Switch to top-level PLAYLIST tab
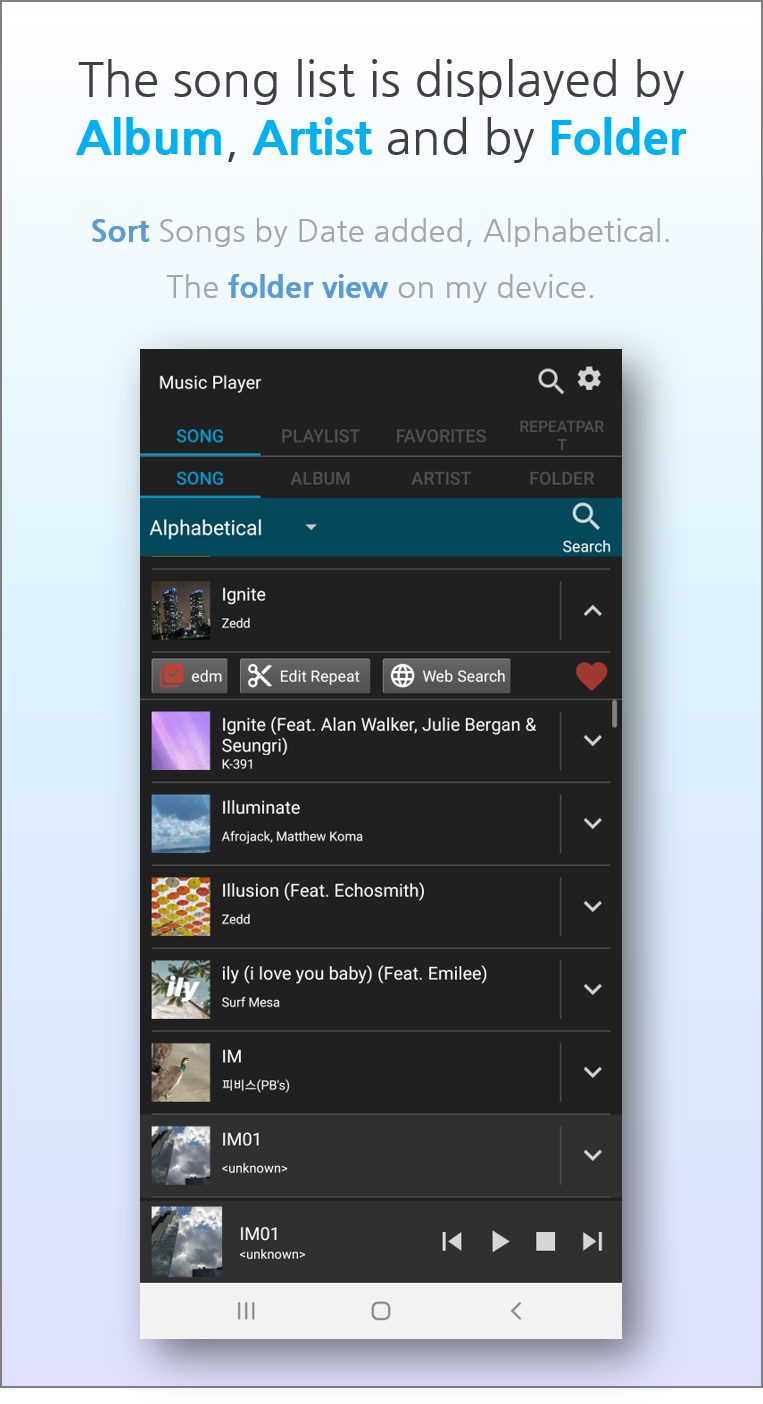The height and width of the screenshot is (1404, 763). [320, 436]
